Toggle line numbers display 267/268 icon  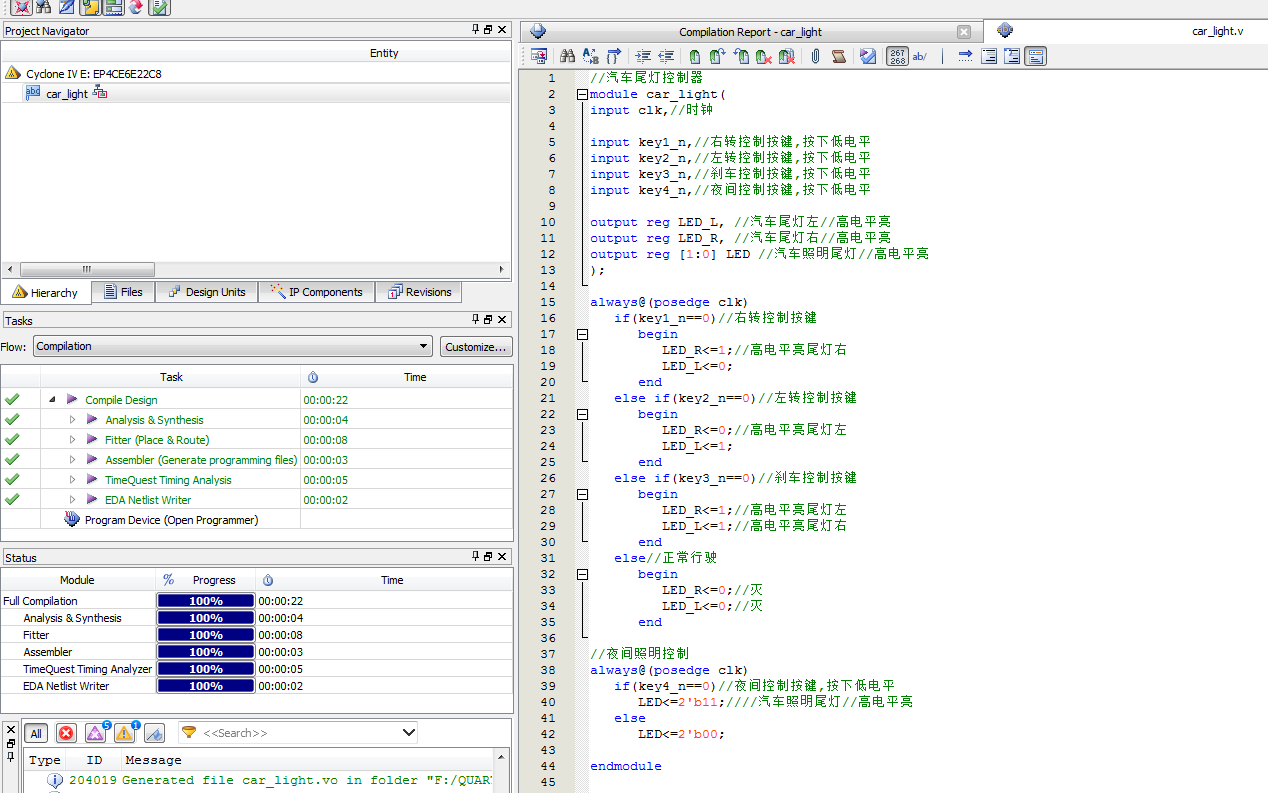pyautogui.click(x=897, y=57)
